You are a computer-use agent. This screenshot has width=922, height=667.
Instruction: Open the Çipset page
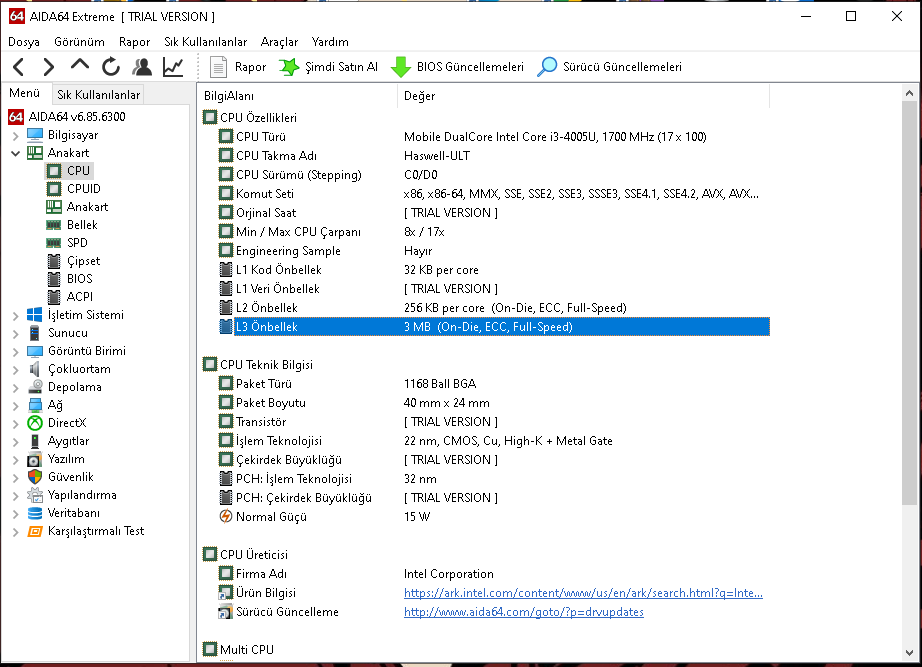click(83, 261)
